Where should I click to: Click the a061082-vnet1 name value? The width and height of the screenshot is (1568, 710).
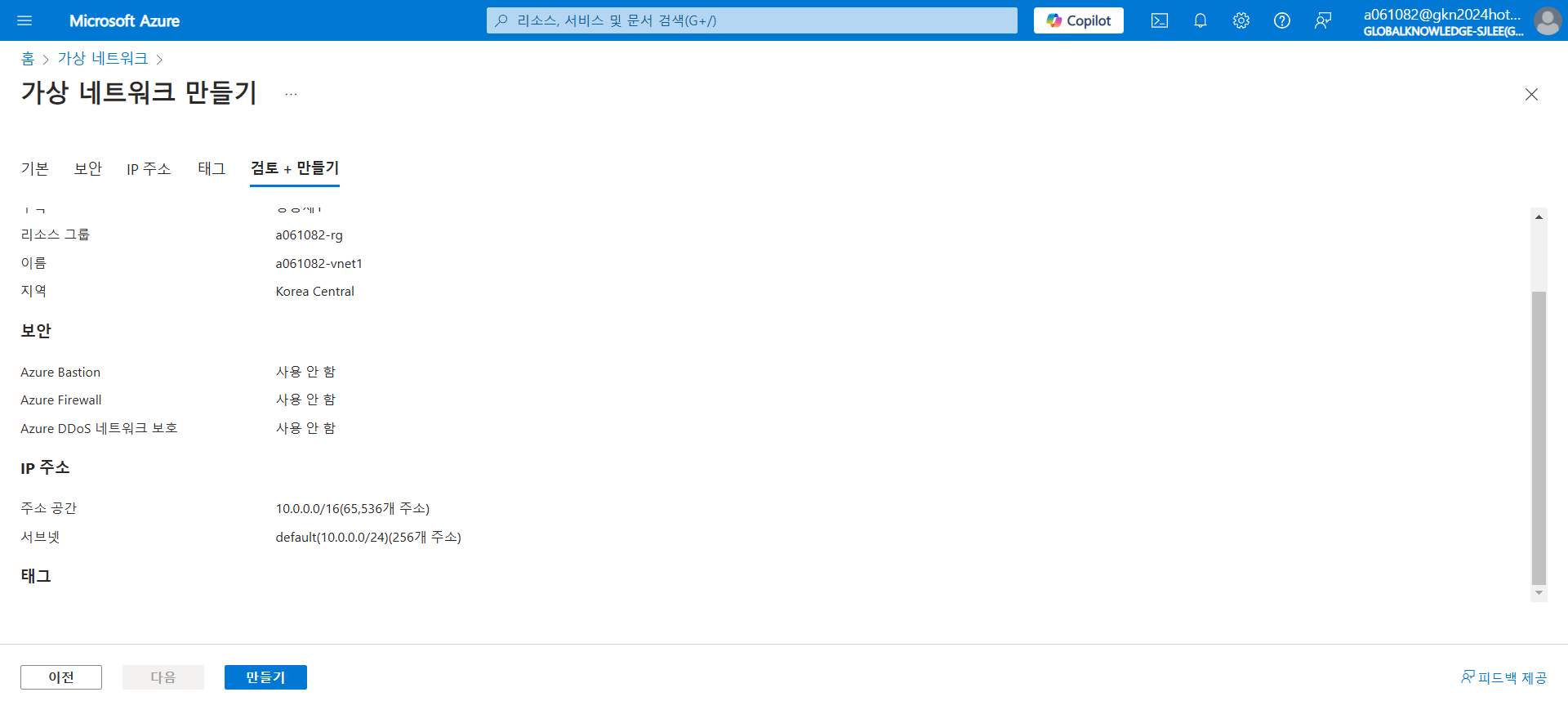(x=319, y=263)
